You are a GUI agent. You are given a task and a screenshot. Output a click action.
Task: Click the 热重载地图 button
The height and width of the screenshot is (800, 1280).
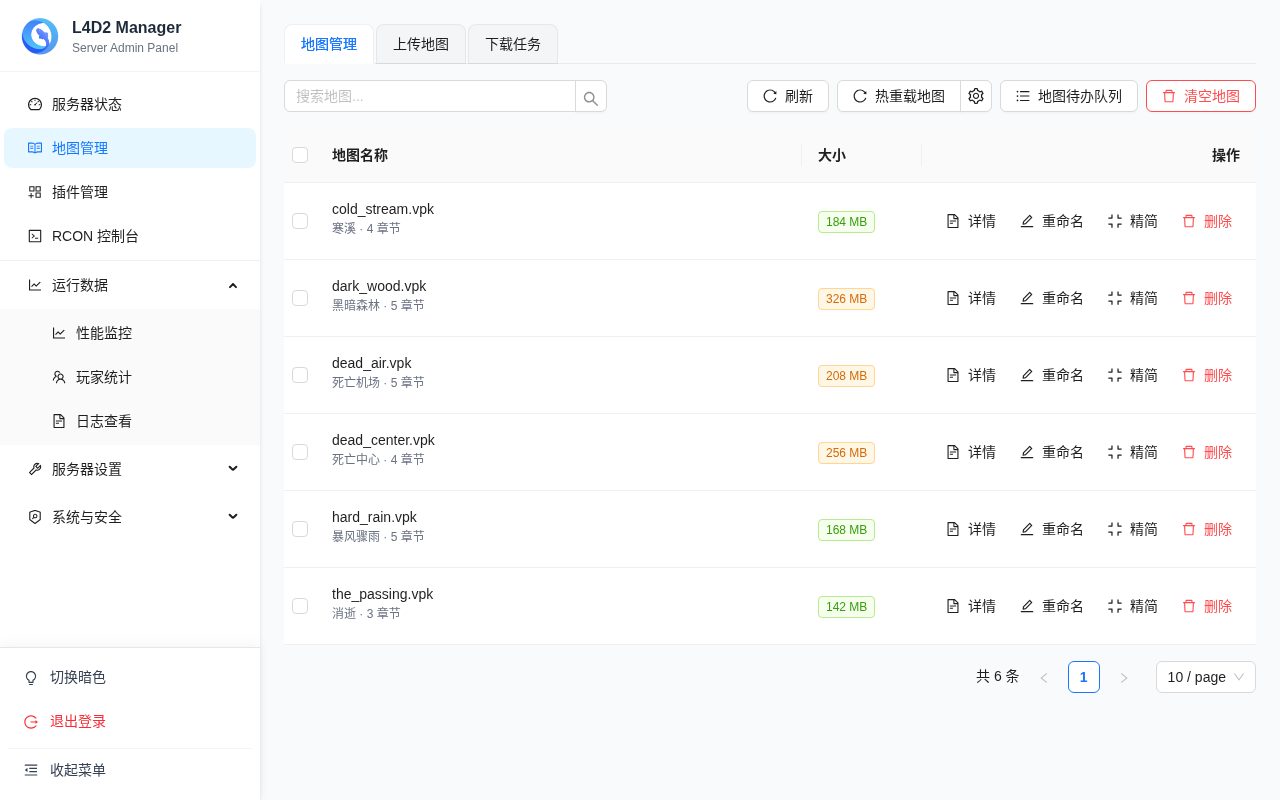899,96
